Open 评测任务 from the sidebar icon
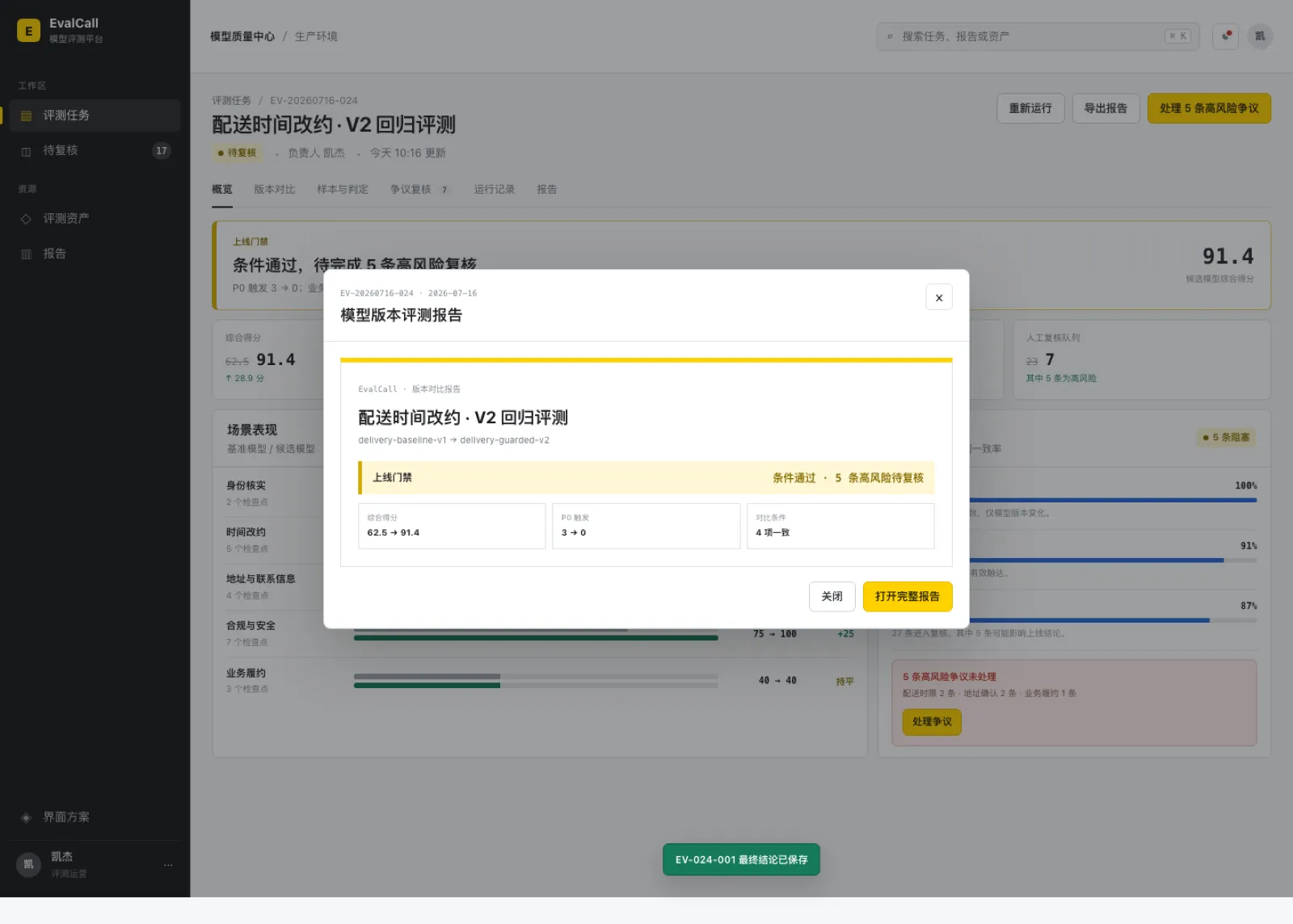The height and width of the screenshot is (924, 1293). click(26, 116)
